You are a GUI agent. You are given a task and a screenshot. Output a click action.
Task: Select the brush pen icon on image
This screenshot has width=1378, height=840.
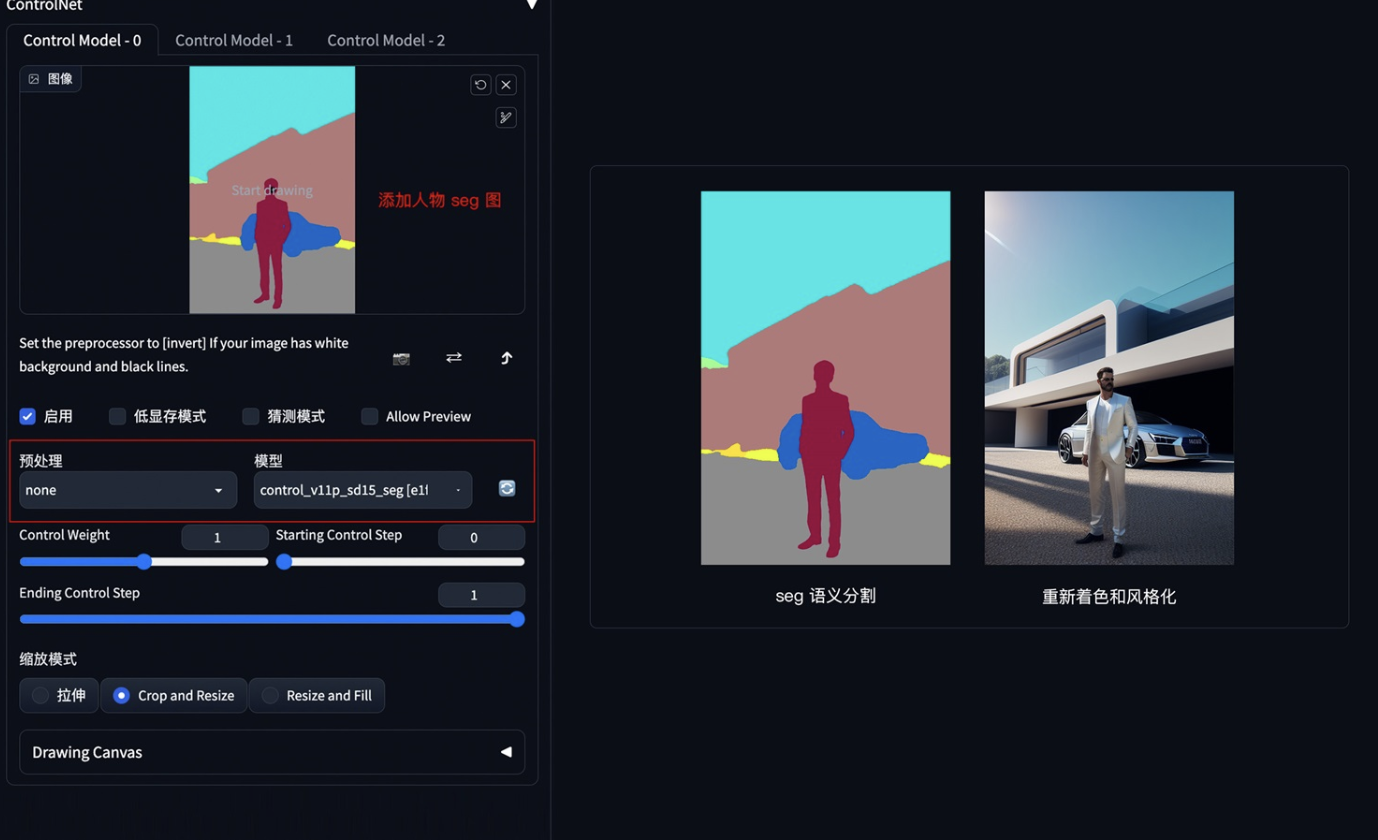[506, 118]
